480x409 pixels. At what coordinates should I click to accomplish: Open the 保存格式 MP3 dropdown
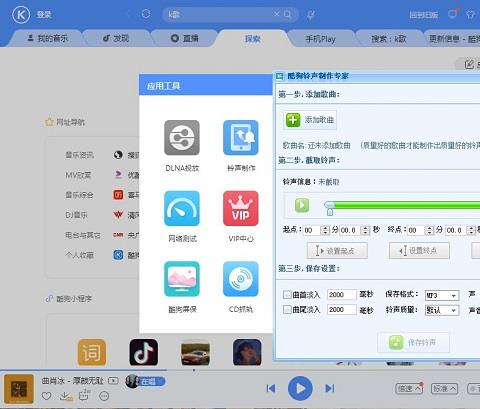point(442,295)
